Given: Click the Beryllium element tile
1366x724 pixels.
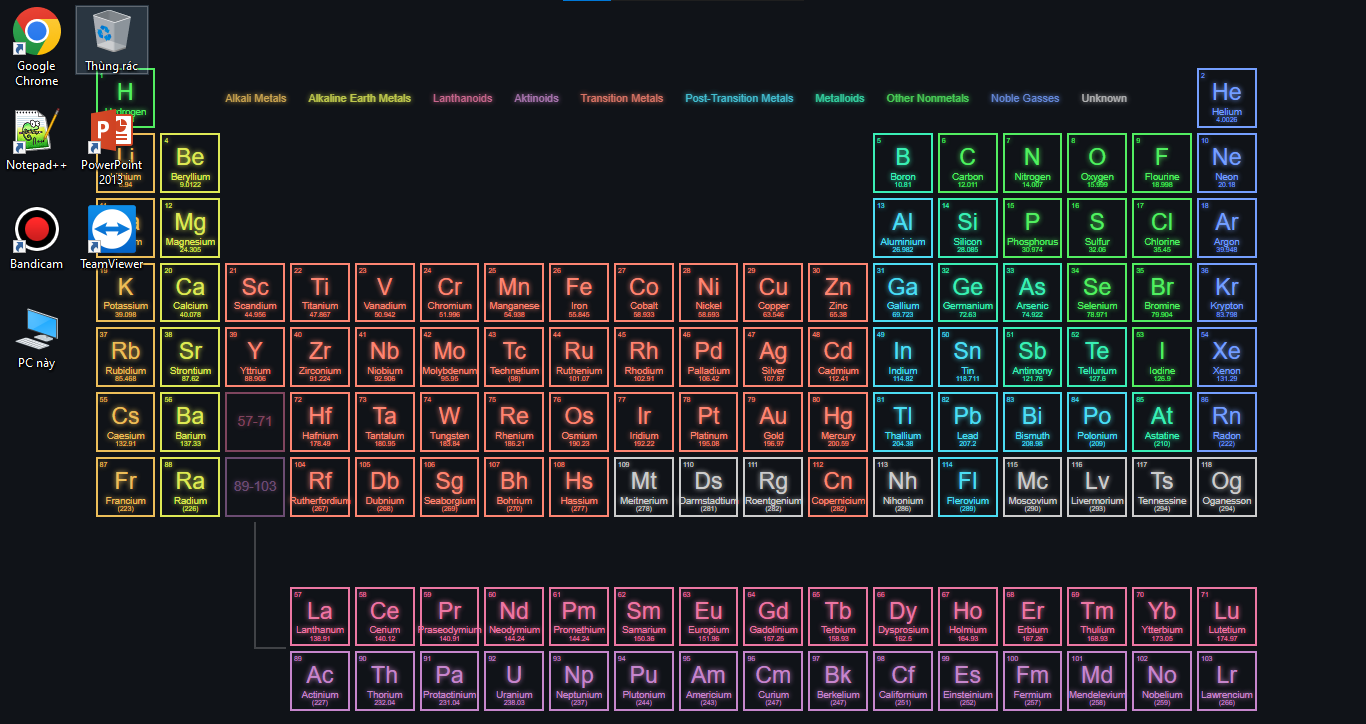Looking at the screenshot, I should coord(190,163).
